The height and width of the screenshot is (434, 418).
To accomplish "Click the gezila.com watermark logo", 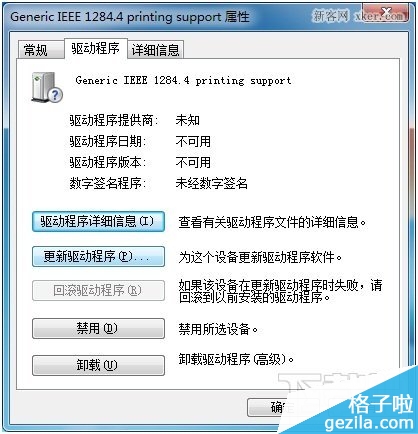I will (369, 413).
